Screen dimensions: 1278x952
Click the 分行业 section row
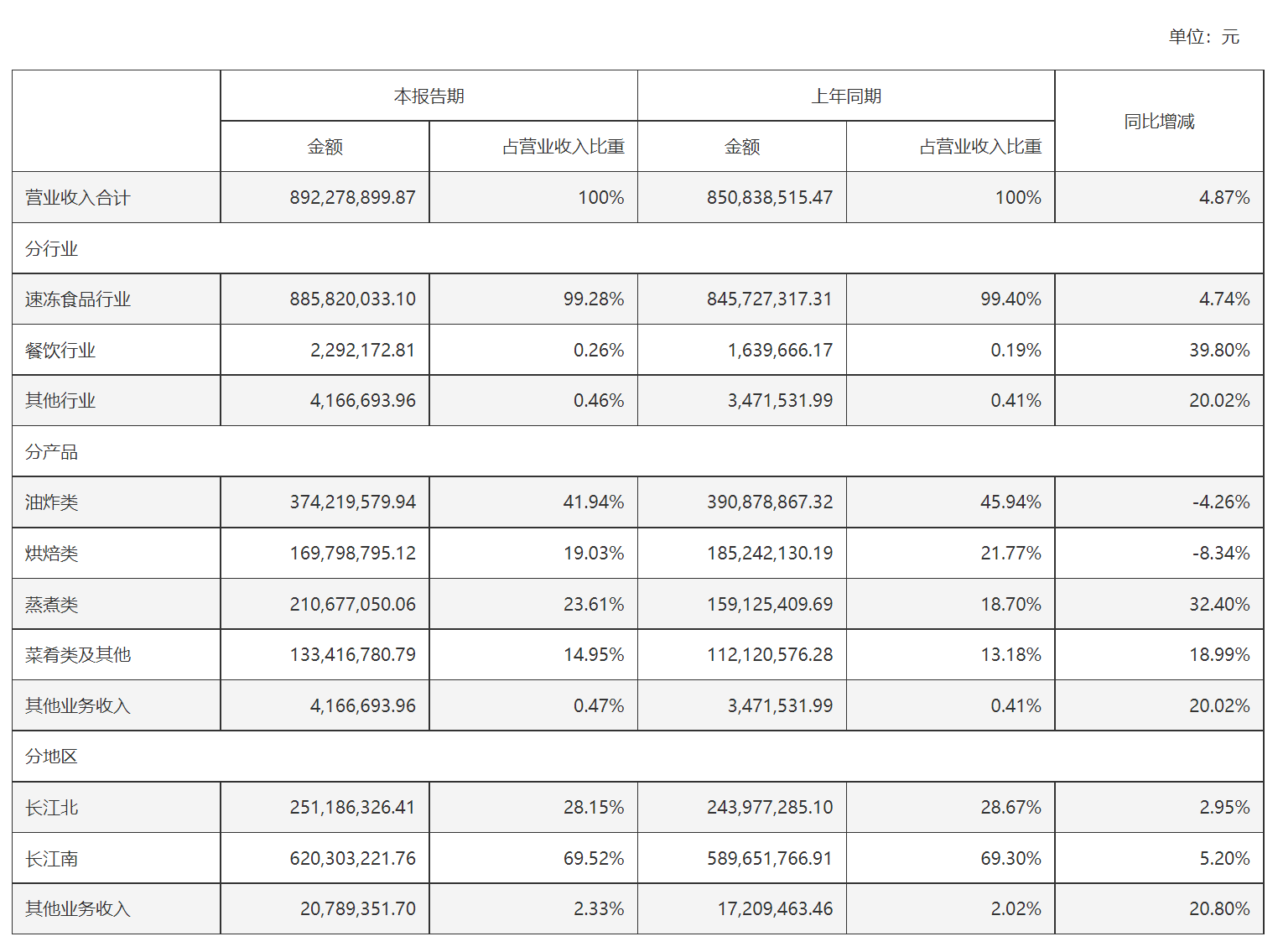(52, 249)
